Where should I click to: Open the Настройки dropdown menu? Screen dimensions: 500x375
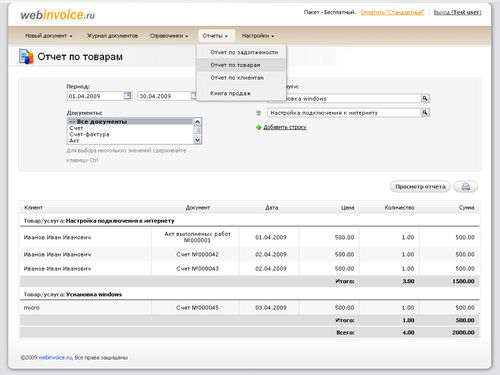click(258, 36)
